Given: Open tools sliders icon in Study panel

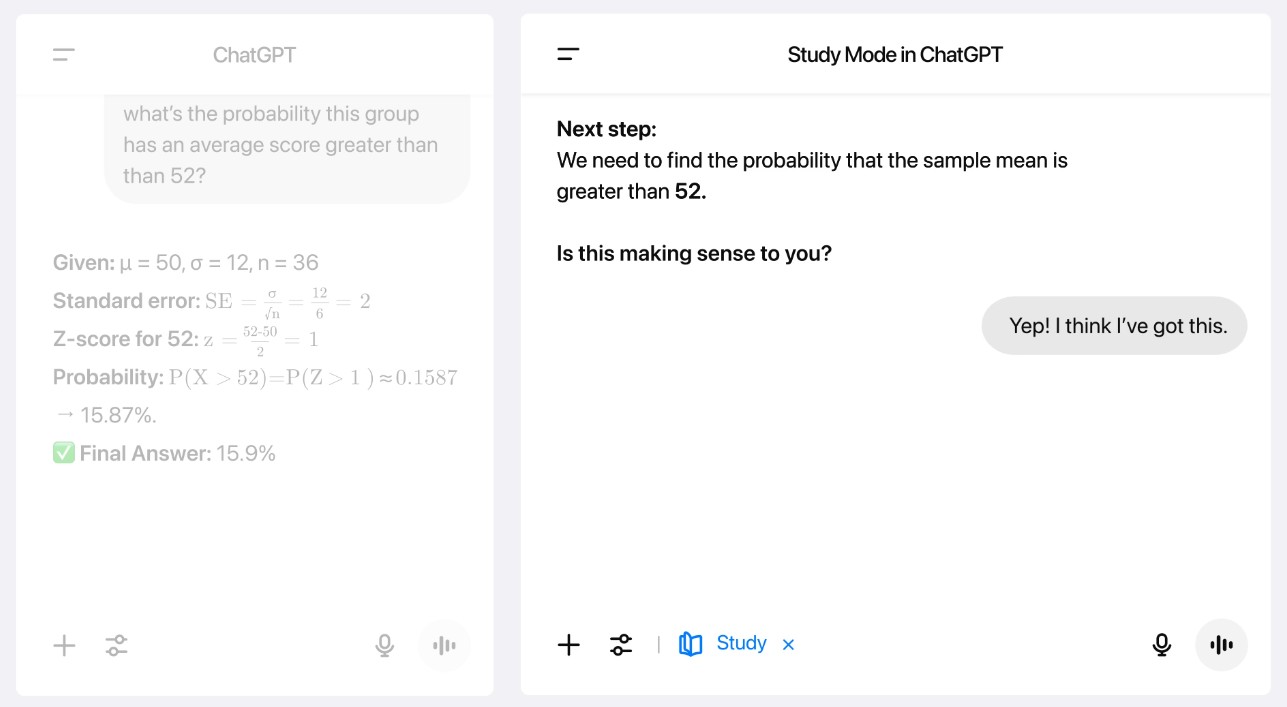Looking at the screenshot, I should point(621,645).
